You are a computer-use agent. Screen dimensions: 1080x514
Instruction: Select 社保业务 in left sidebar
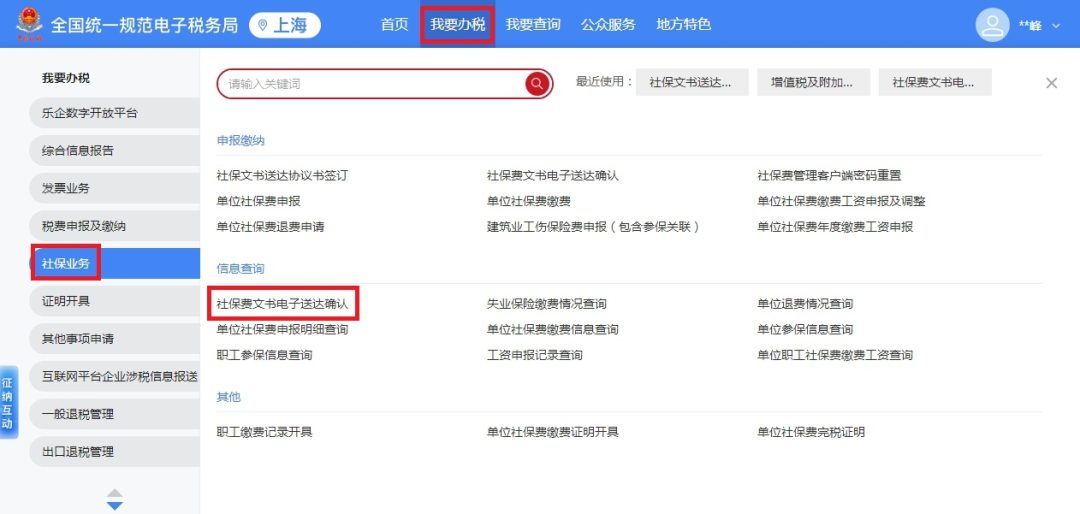tap(66, 264)
